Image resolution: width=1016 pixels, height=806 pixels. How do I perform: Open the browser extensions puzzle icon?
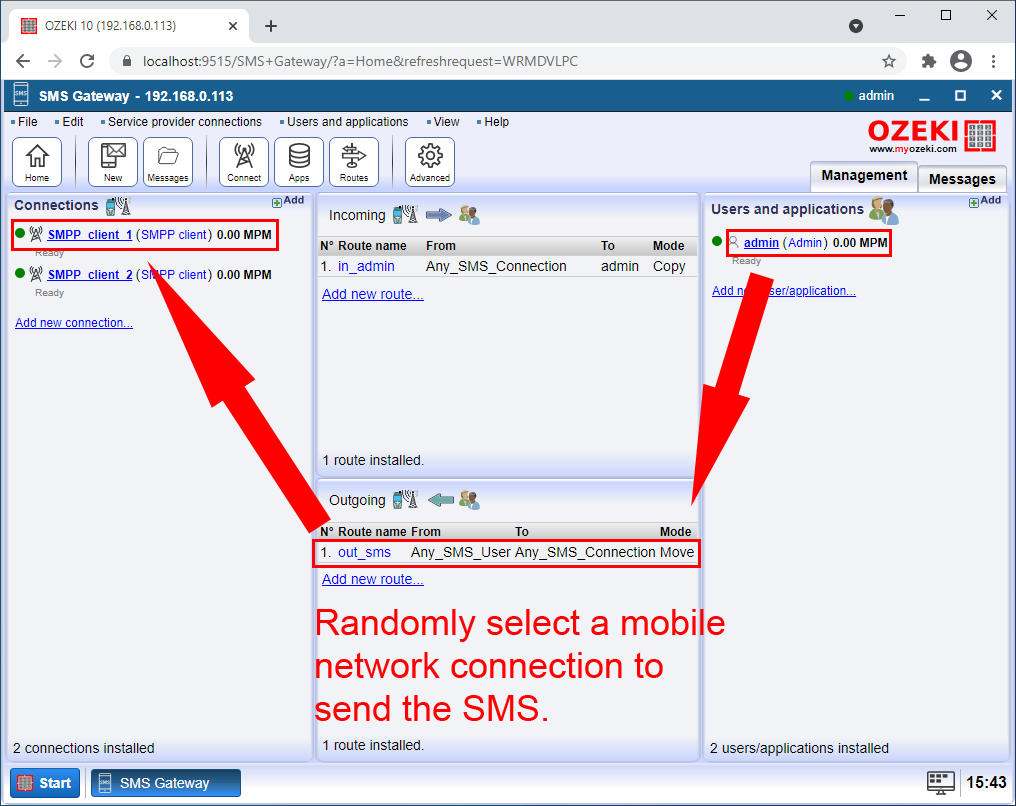tap(929, 61)
